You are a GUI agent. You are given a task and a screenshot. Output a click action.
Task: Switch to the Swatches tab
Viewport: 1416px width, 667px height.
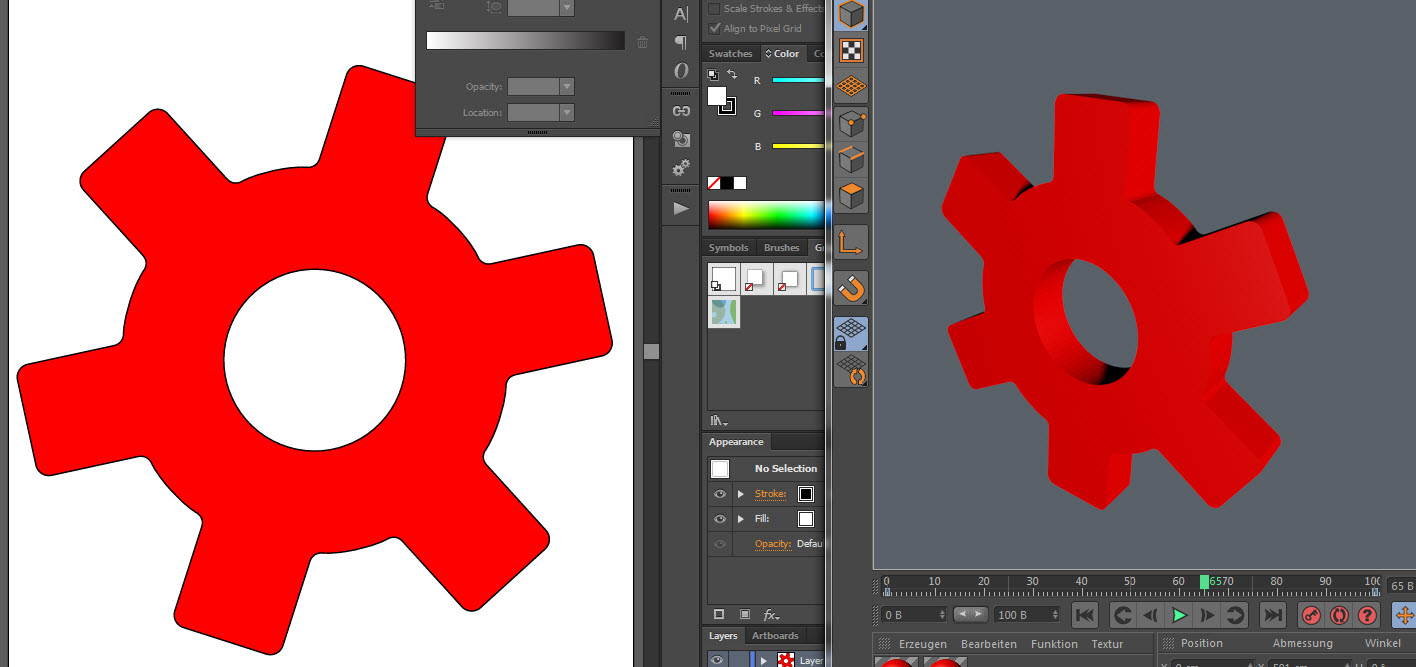click(730, 54)
